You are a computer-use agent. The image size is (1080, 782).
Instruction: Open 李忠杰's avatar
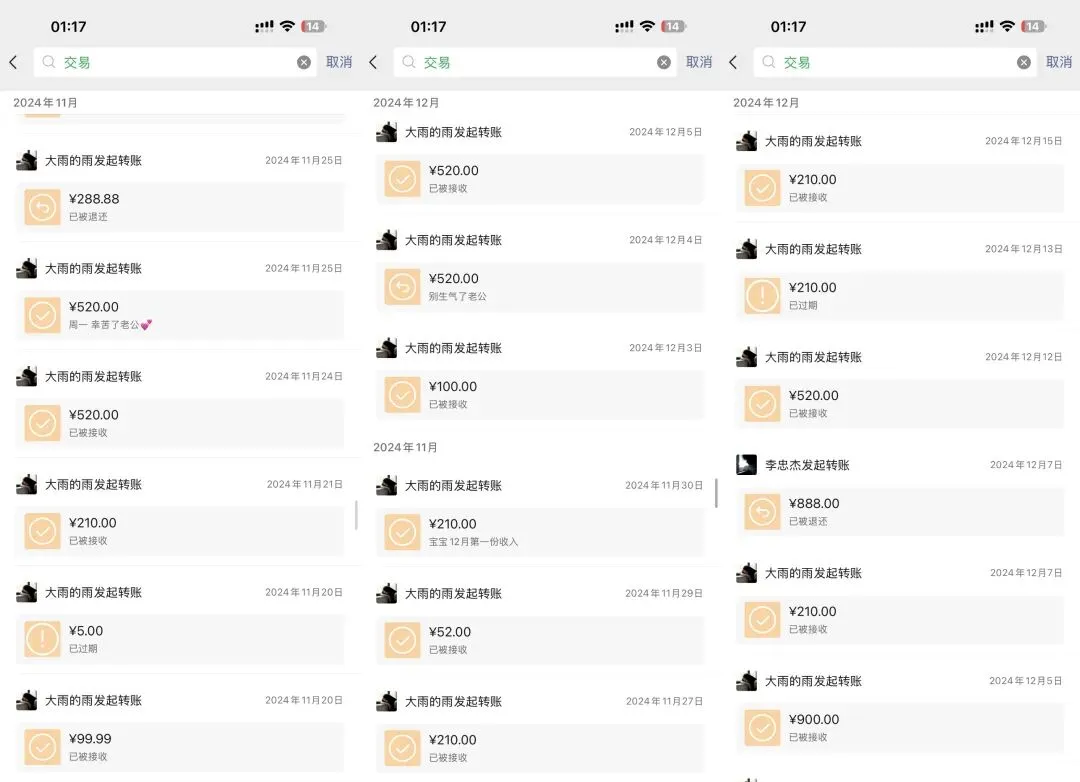pyautogui.click(x=746, y=465)
